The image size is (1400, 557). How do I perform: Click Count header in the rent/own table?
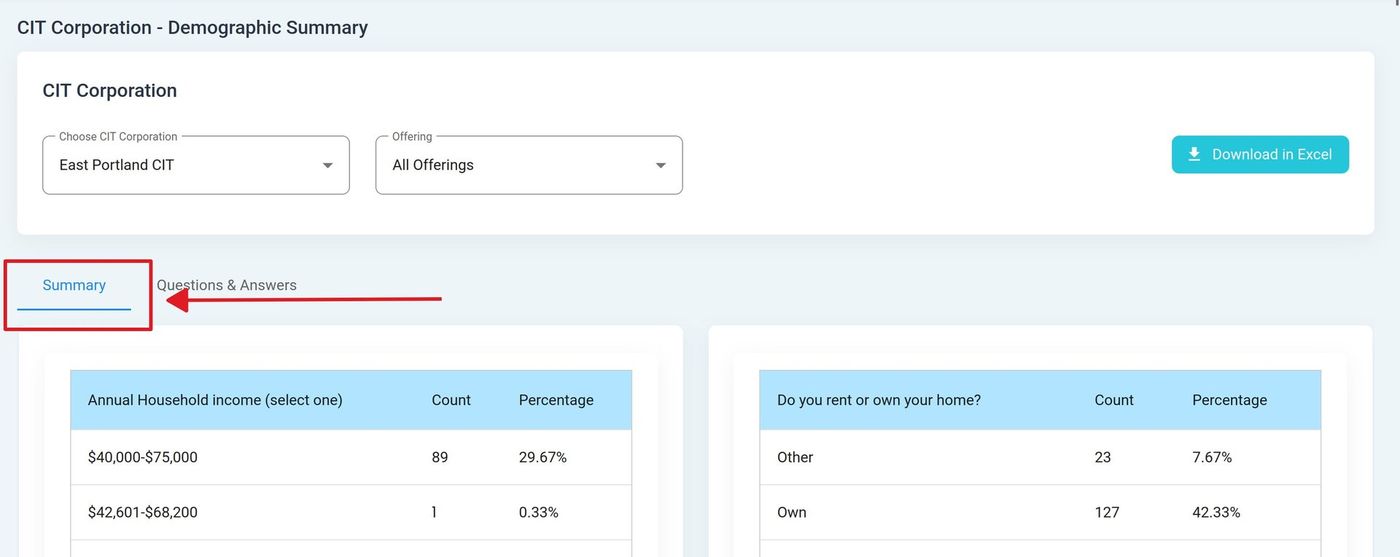pyautogui.click(x=1114, y=400)
